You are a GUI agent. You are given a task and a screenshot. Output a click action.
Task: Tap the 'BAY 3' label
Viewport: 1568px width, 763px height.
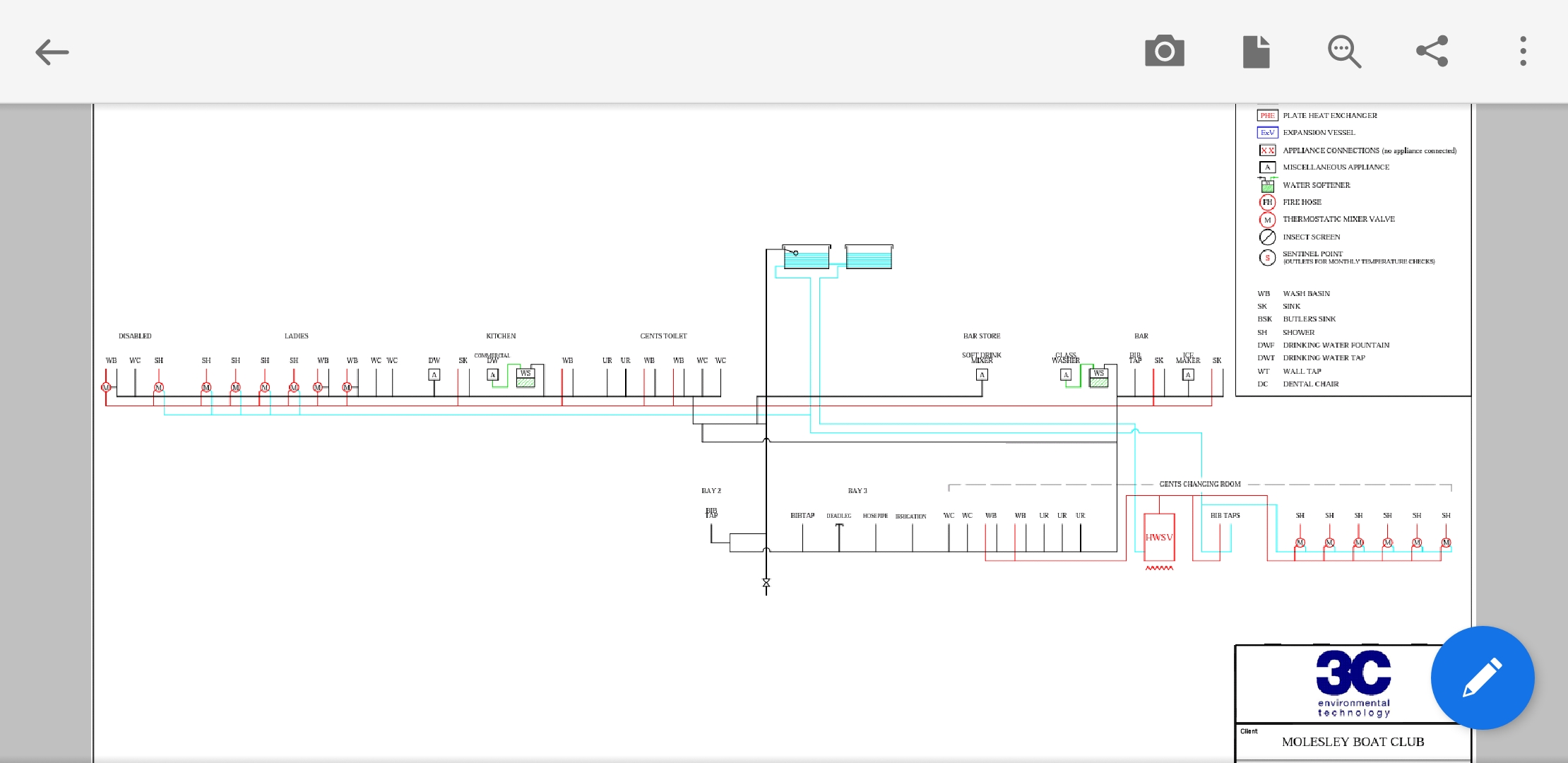click(x=857, y=490)
